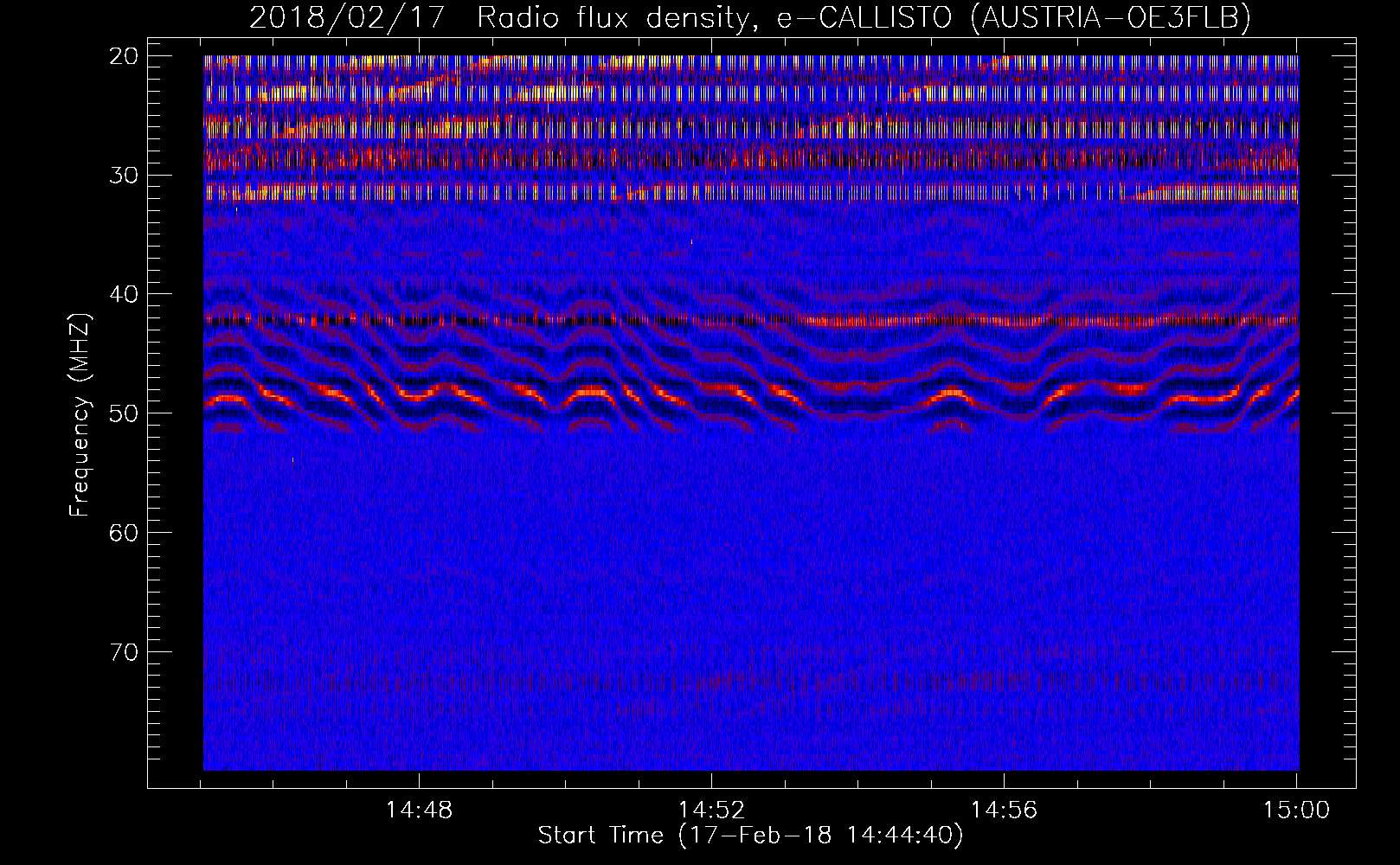Viewport: 1400px width, 865px height.
Task: Click the 40 frequency tick label
Action: click(125, 294)
